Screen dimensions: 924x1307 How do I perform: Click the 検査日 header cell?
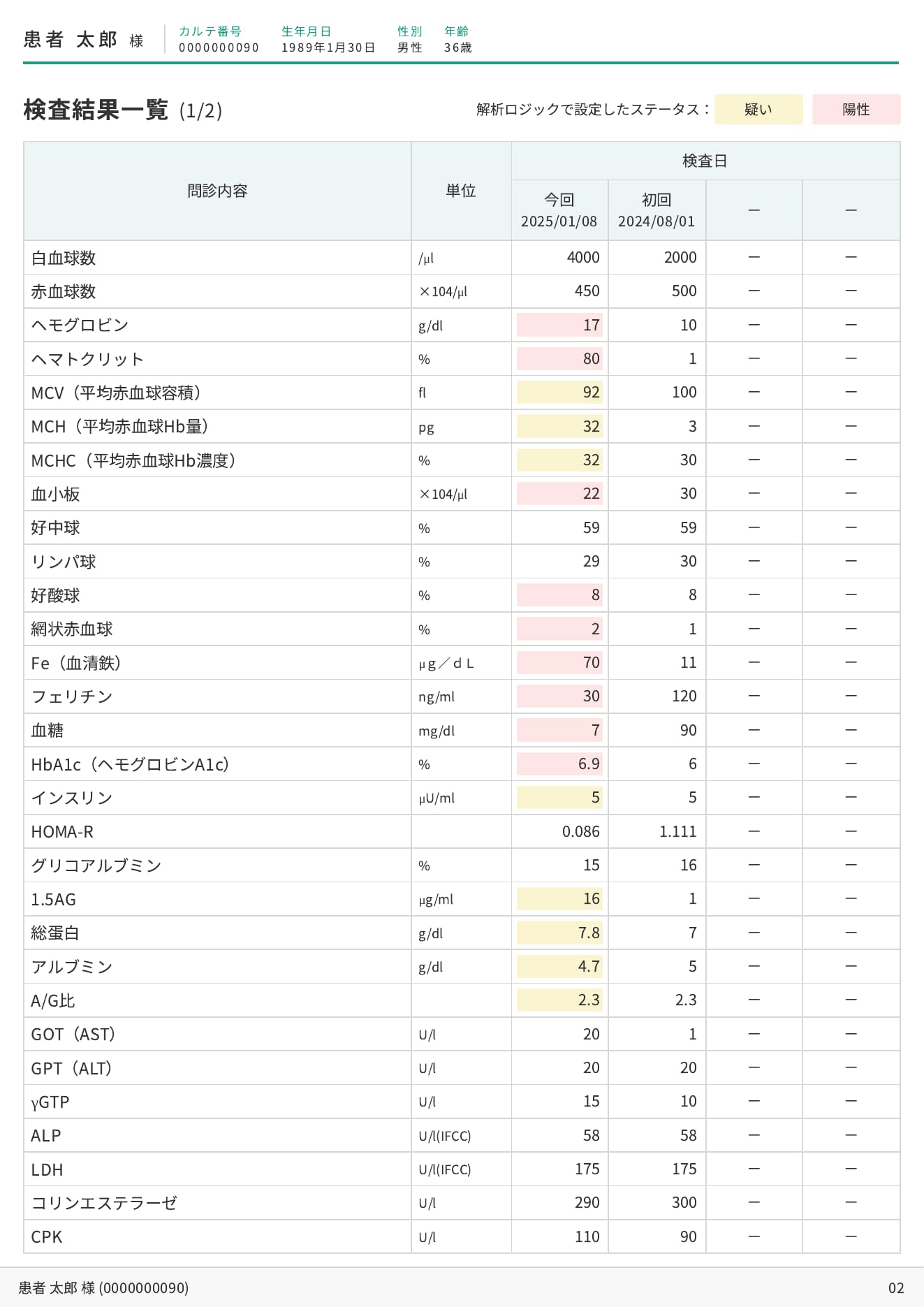click(x=705, y=161)
